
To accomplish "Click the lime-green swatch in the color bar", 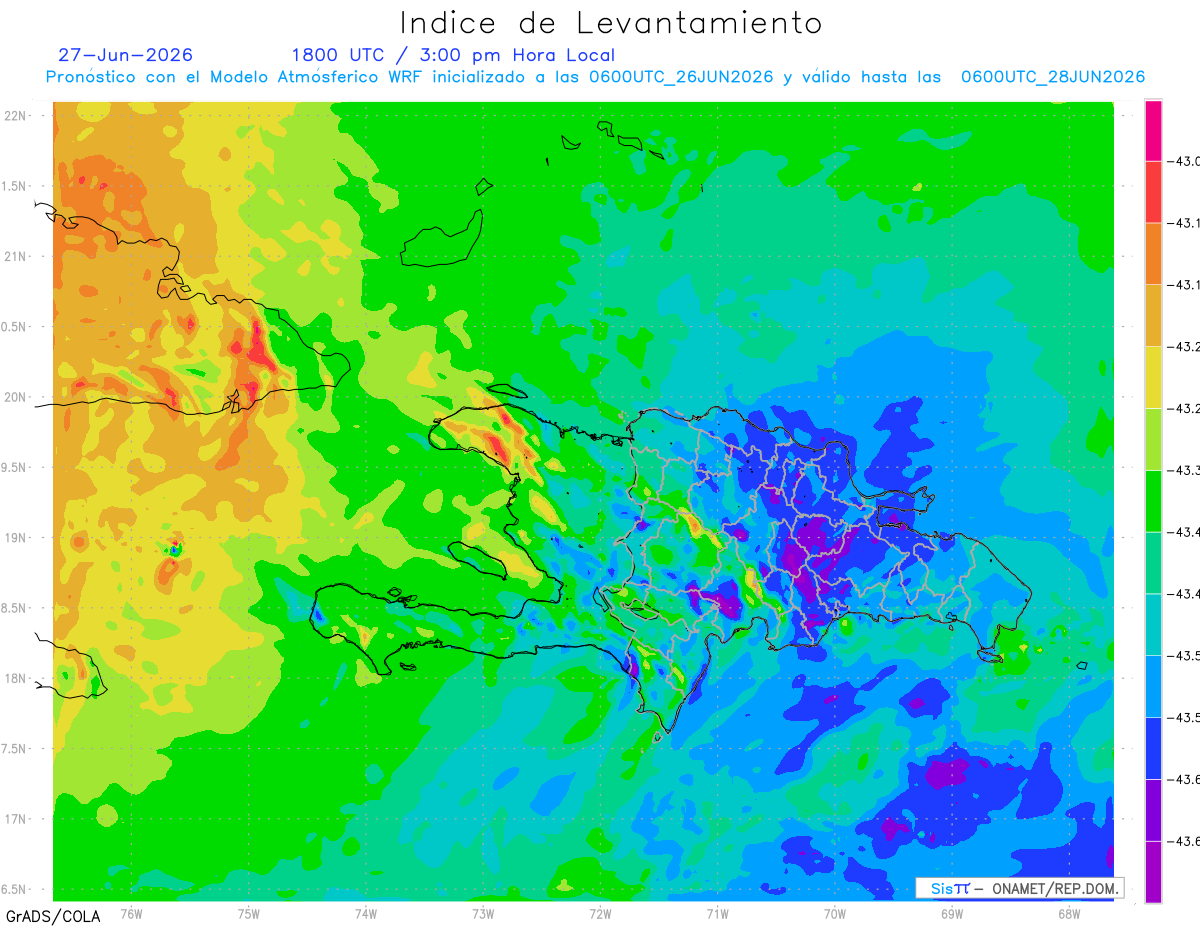I will point(1153,438).
